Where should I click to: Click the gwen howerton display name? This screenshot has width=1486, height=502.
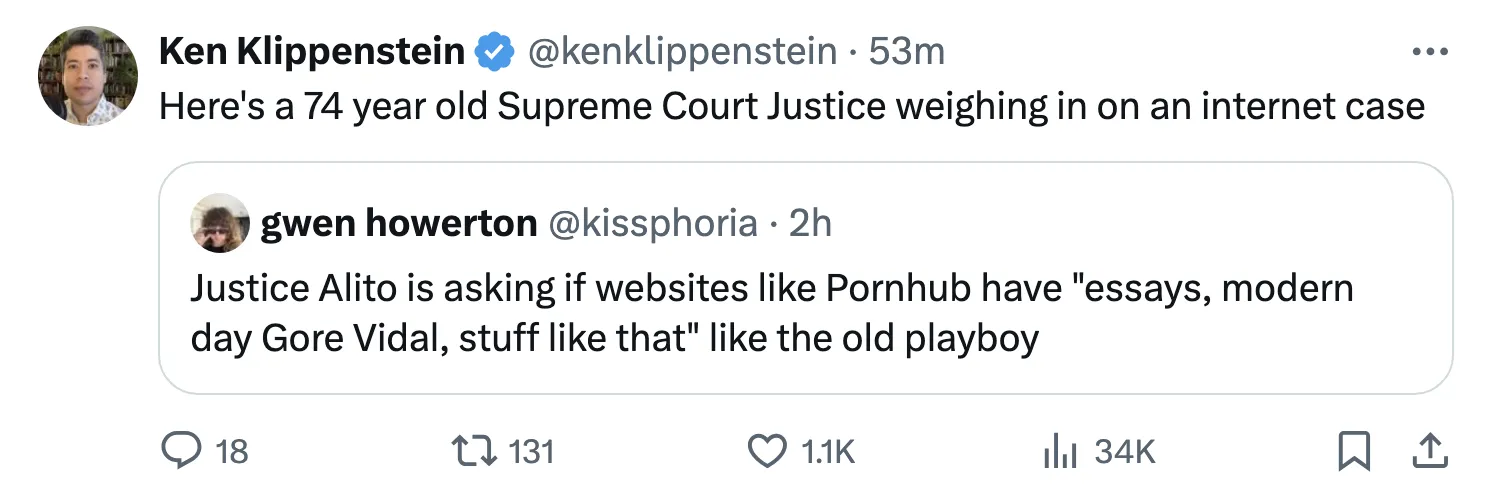(x=398, y=223)
